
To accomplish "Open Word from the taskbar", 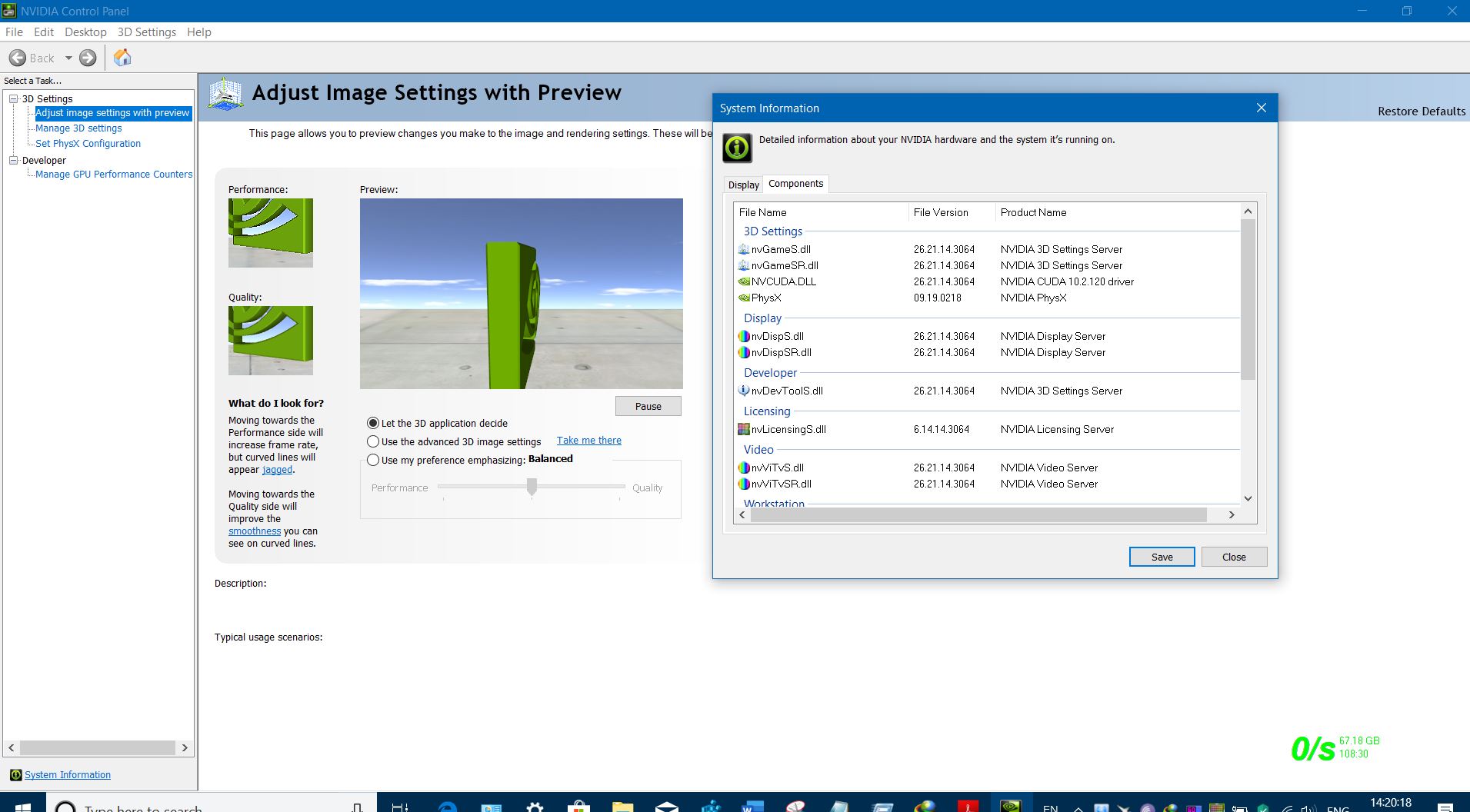I will point(751,807).
